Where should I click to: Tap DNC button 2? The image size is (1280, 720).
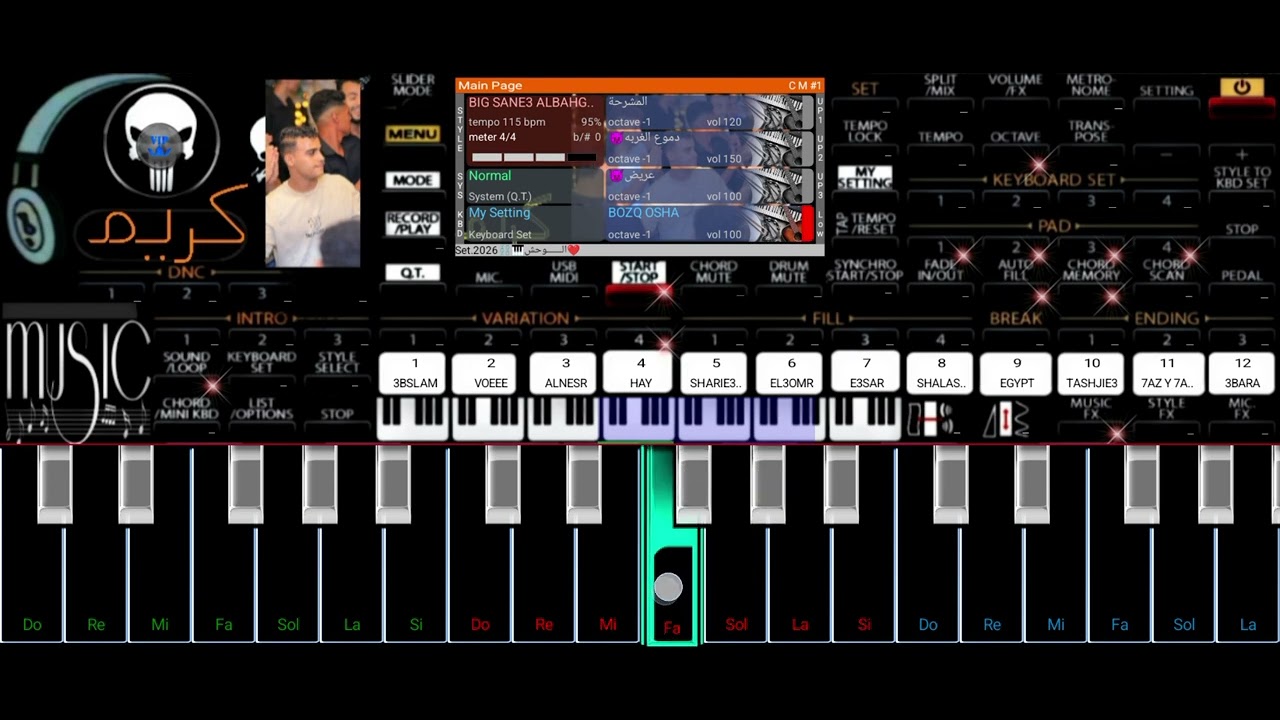click(x=186, y=294)
